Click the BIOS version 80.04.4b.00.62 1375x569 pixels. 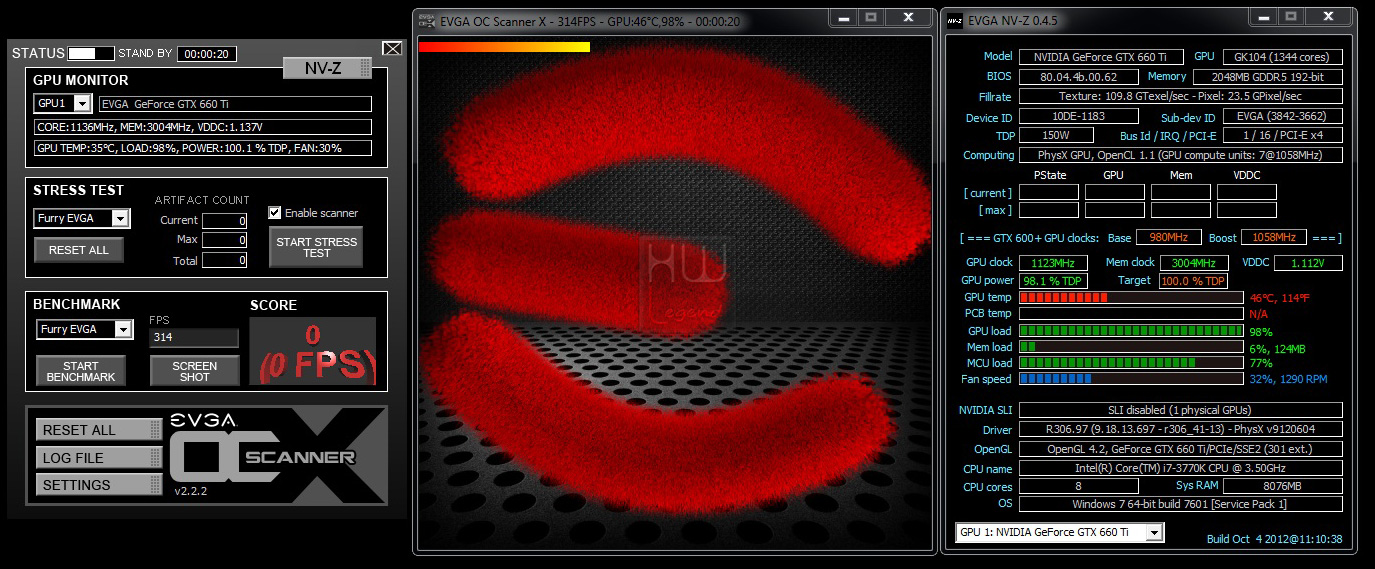tap(1078, 76)
